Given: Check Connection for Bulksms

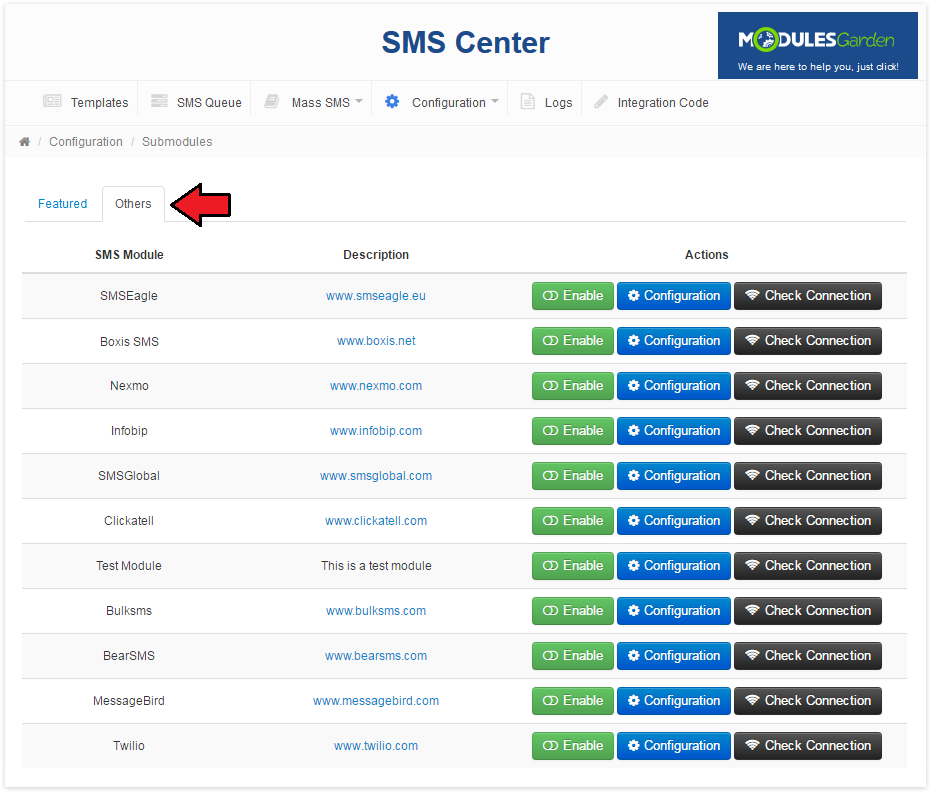Looking at the screenshot, I should tap(808, 611).
